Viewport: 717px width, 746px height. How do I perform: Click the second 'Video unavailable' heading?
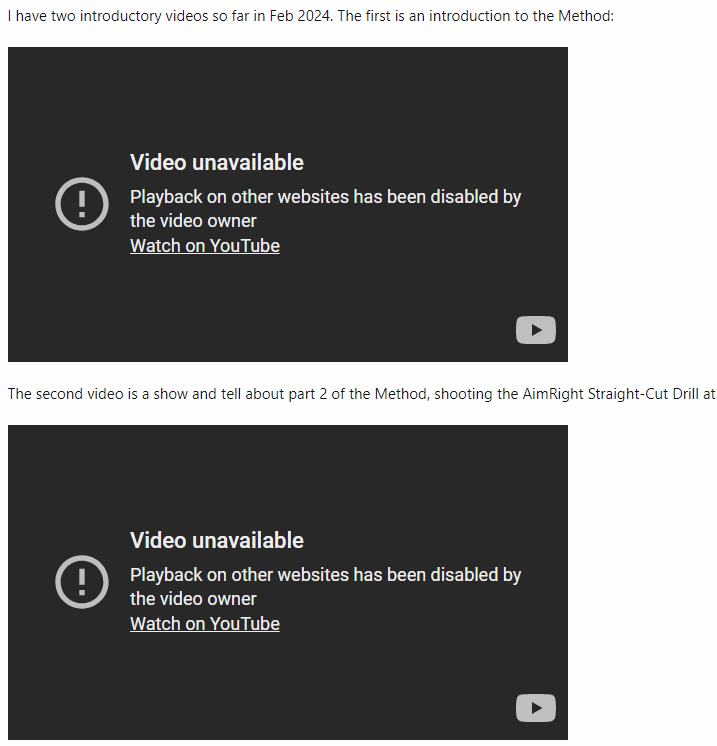click(217, 540)
